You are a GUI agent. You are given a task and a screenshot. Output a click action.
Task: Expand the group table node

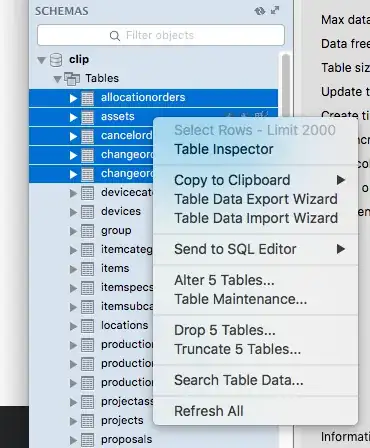click(73, 231)
